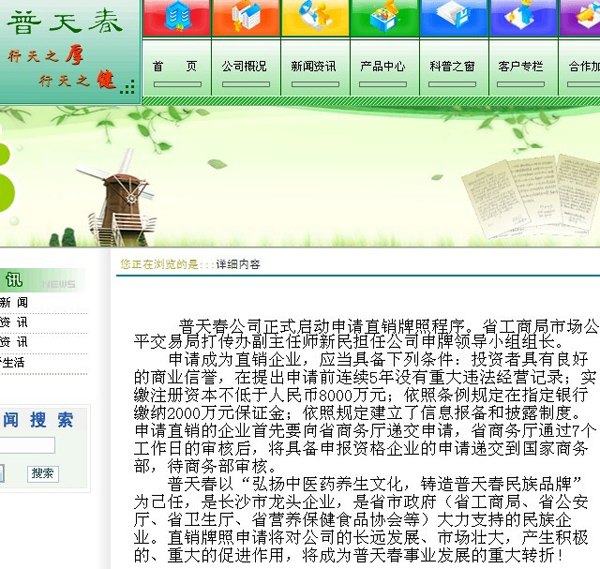The image size is (600, 569).
Task: Open the 生活 link in the sidebar
Action: (x=13, y=362)
